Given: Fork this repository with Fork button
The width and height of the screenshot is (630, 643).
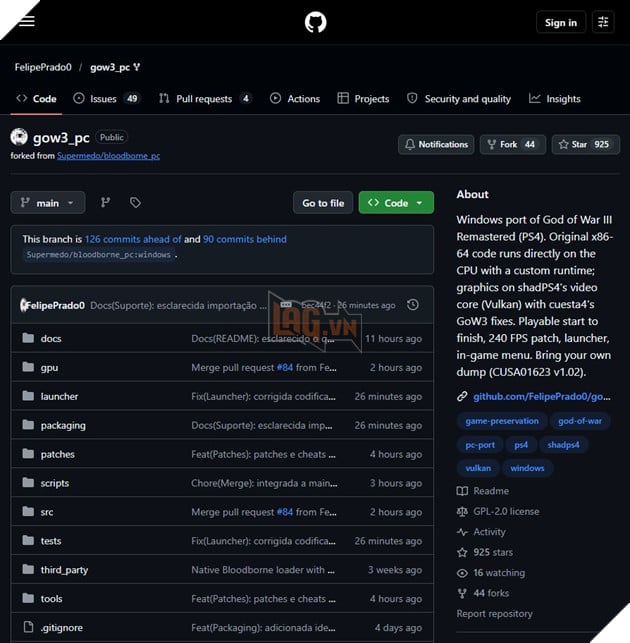Looking at the screenshot, I should coord(513,144).
